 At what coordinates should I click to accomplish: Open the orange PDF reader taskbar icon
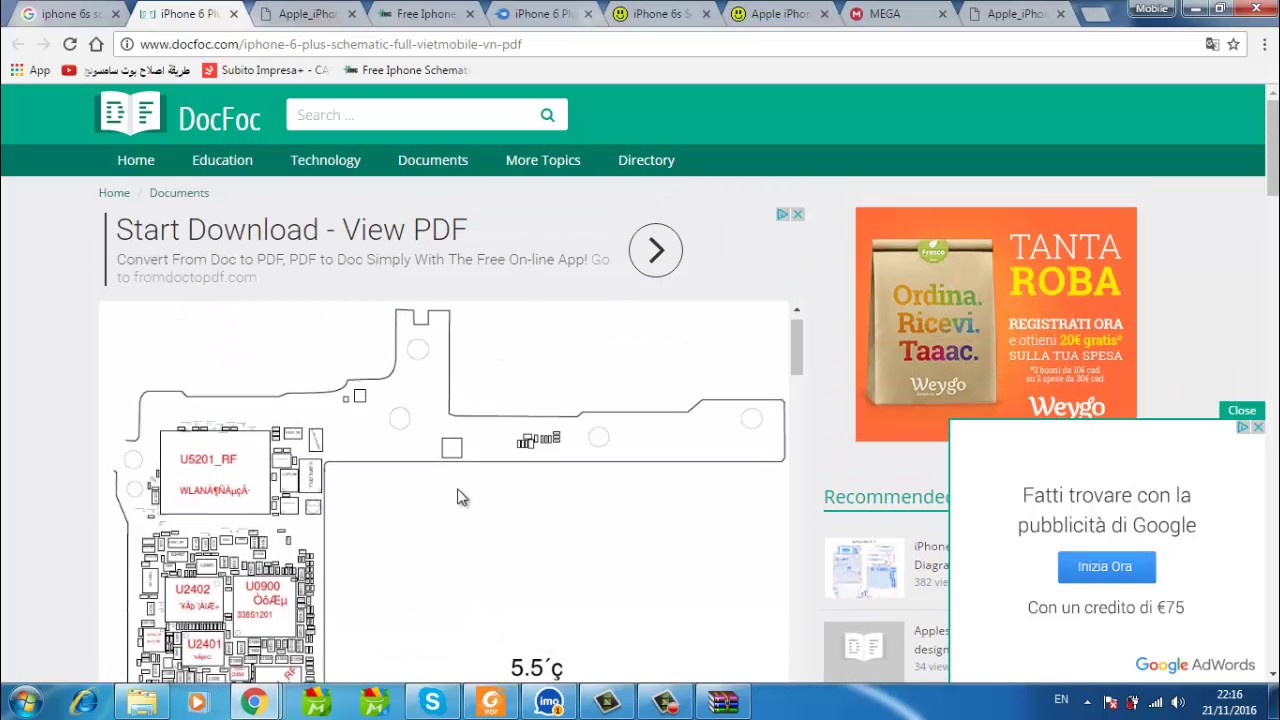490,702
